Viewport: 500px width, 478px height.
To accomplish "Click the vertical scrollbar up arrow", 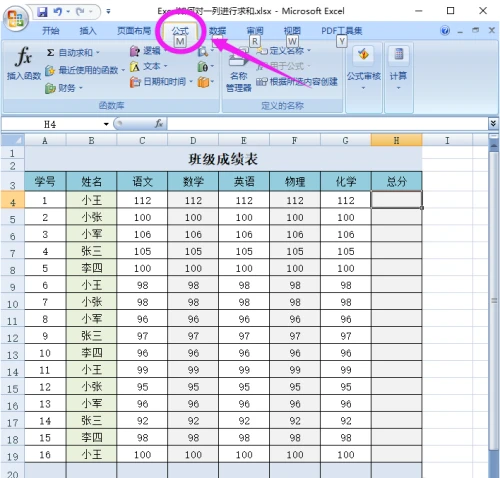I will [x=494, y=145].
